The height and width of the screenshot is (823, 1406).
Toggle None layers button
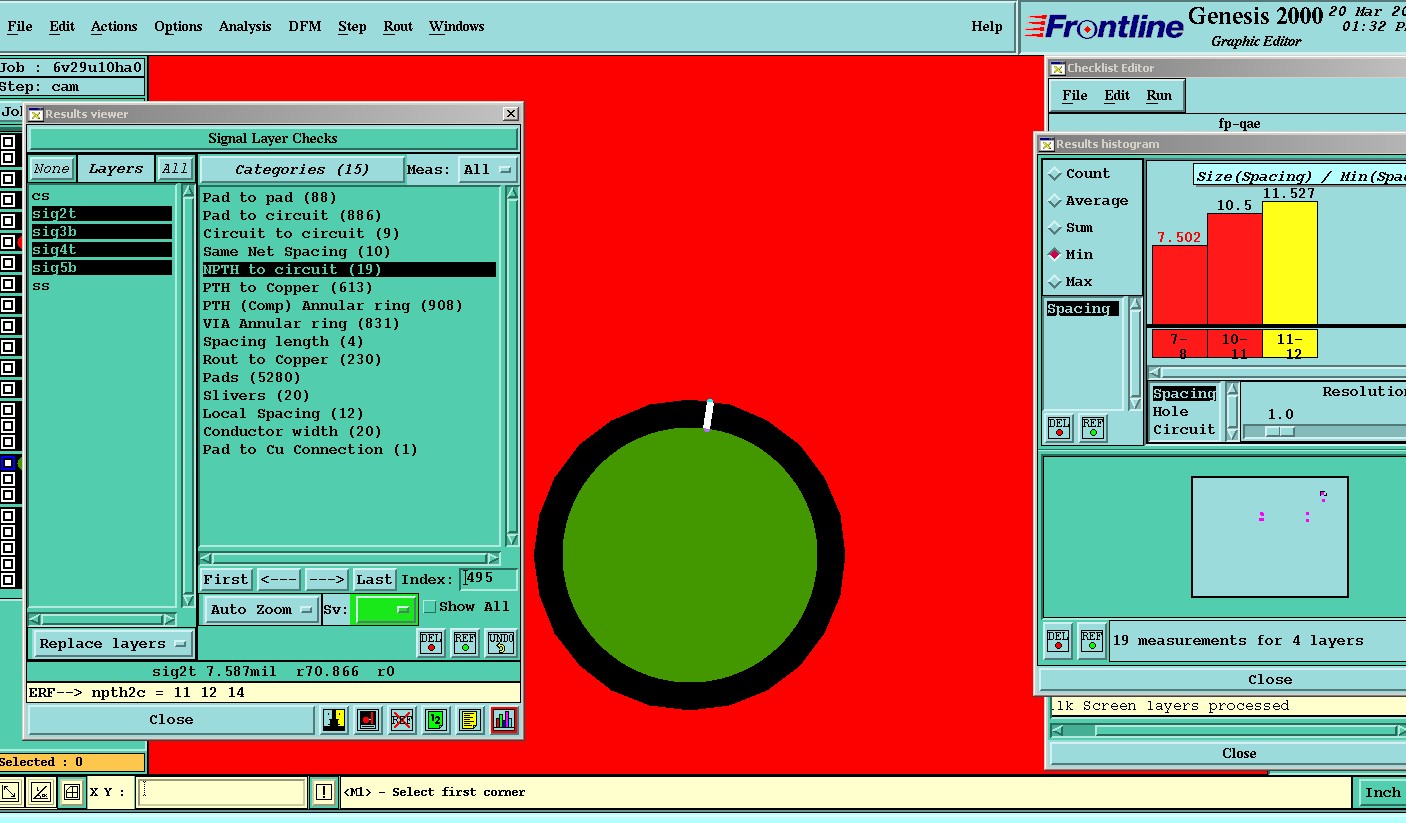point(51,169)
